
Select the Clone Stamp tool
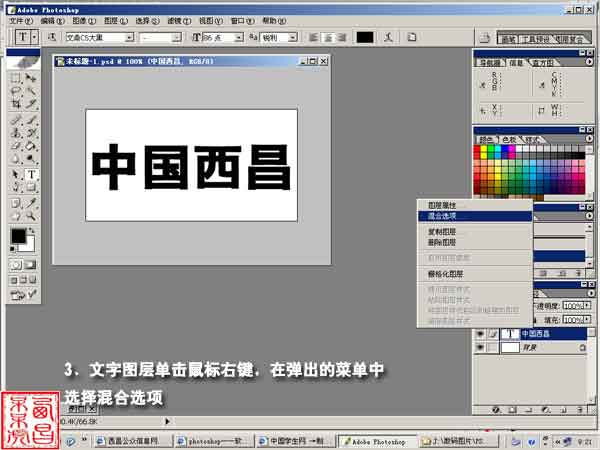[16, 133]
